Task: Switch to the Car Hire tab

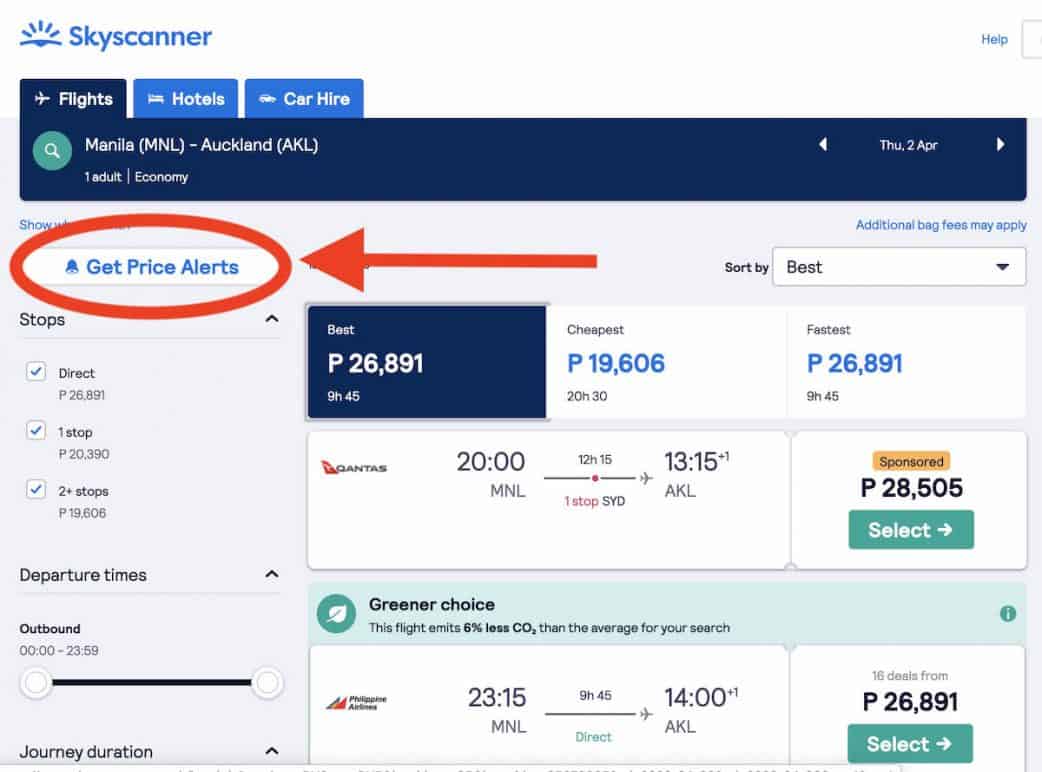Action: pos(304,99)
